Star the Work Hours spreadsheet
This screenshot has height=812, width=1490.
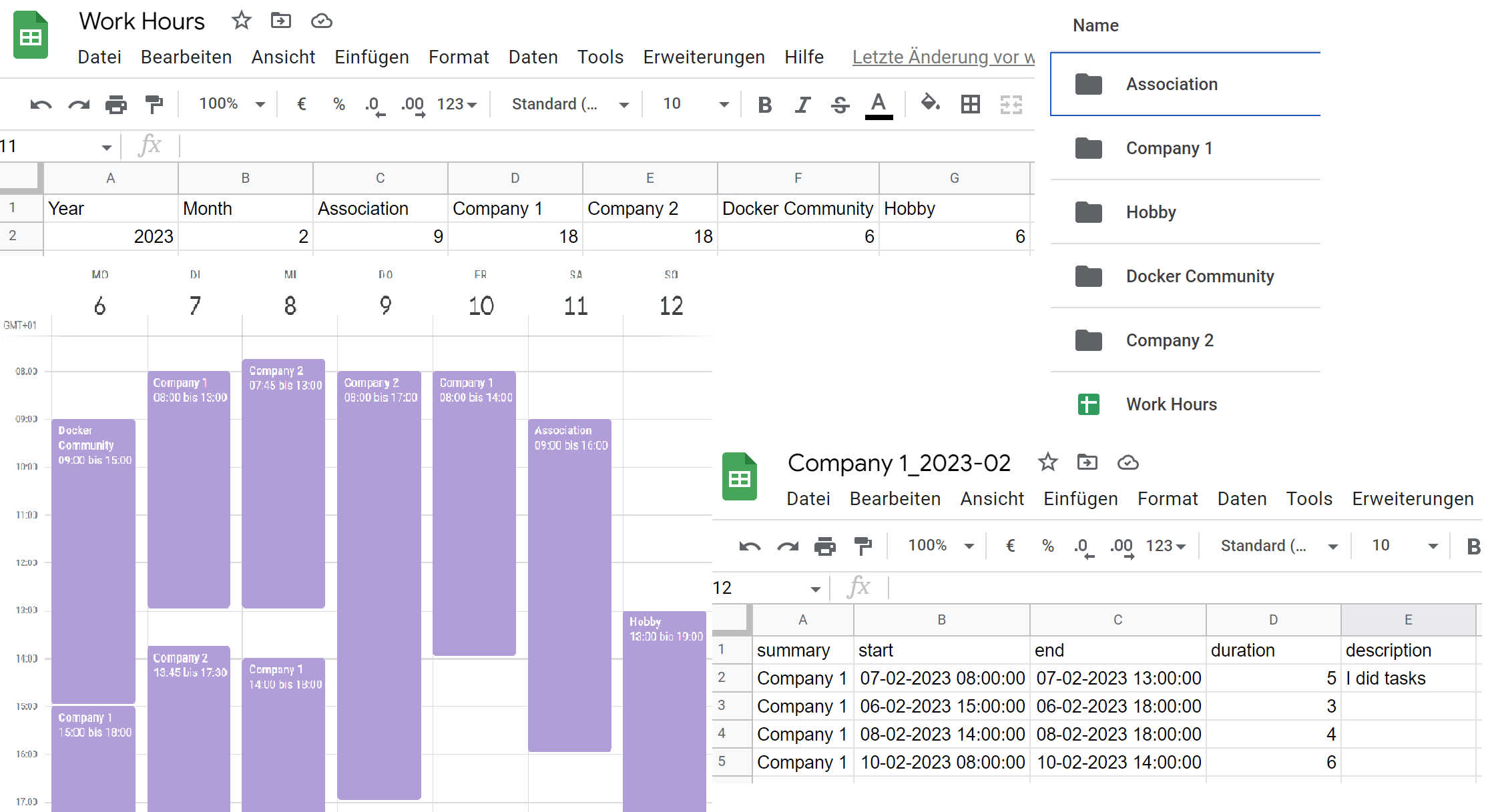coord(241,21)
